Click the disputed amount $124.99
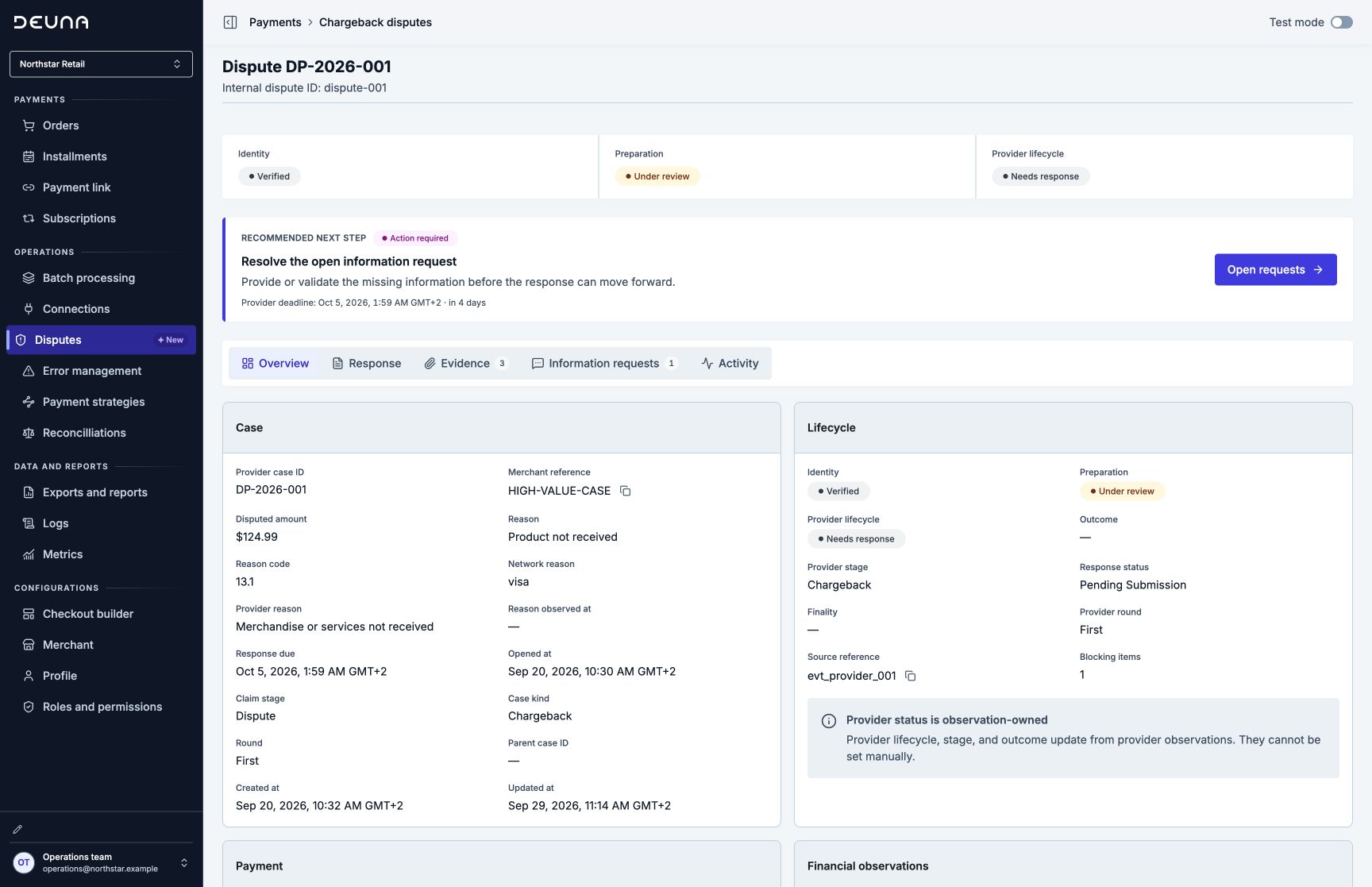 click(256, 537)
